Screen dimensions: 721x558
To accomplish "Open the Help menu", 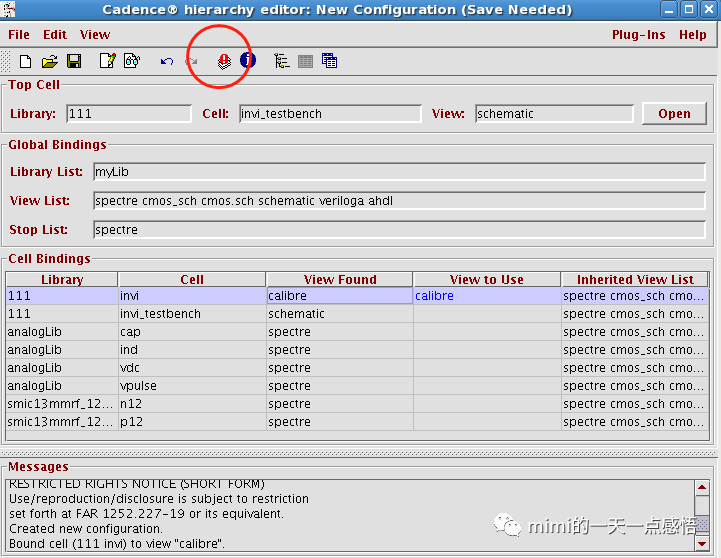I will point(692,35).
